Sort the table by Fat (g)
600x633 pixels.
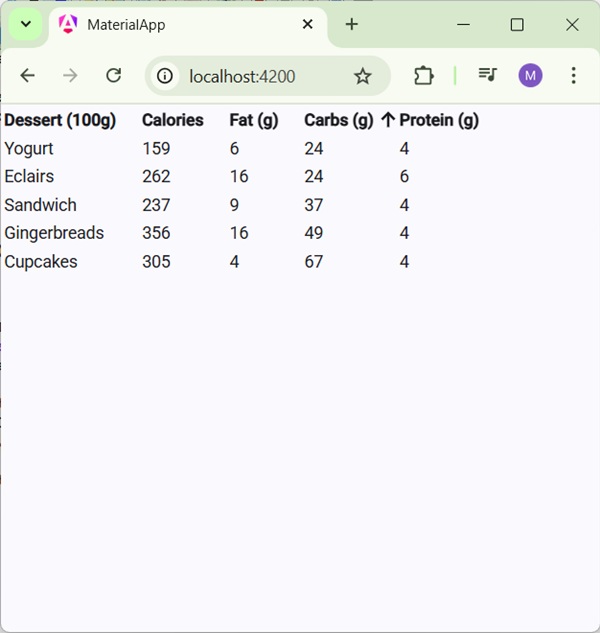tap(254, 120)
